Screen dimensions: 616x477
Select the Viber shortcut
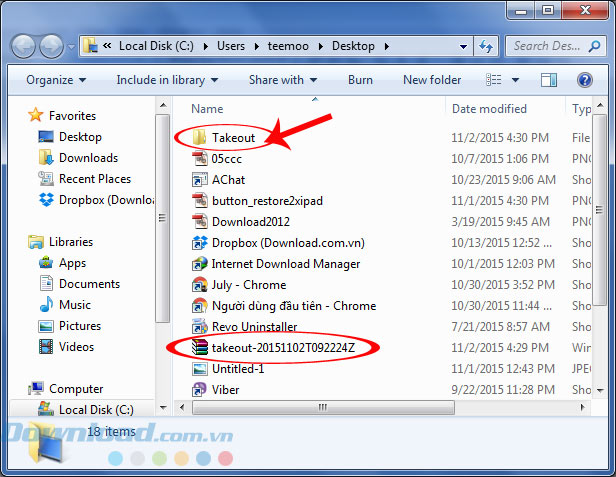(225, 390)
